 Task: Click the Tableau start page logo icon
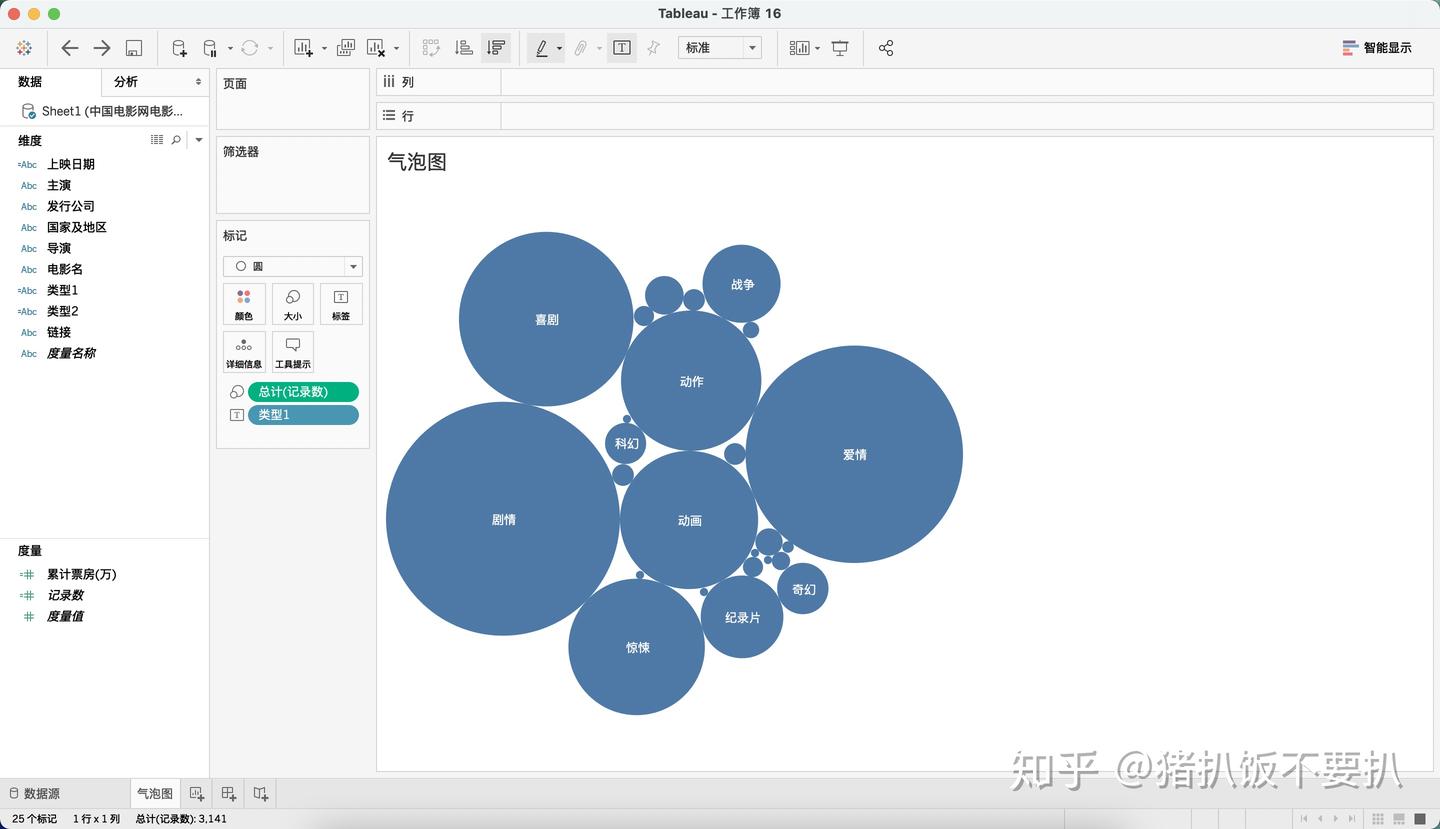pos(24,48)
